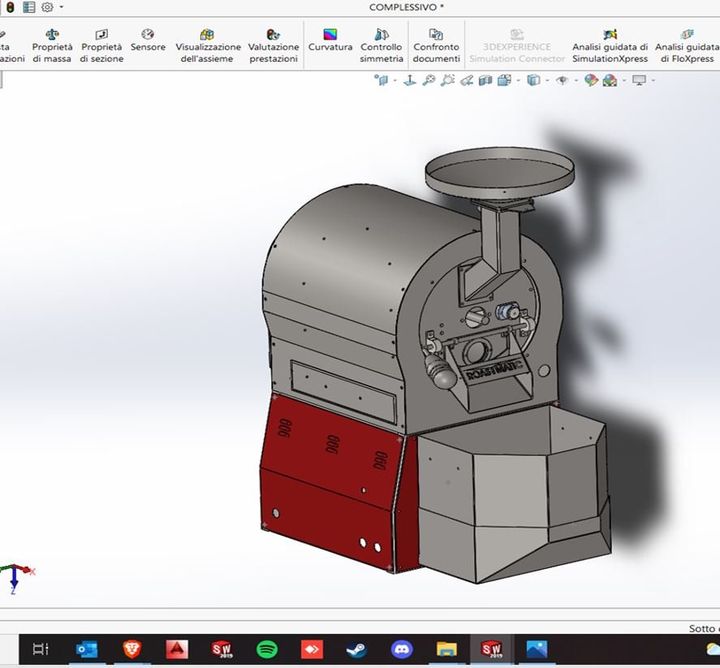Open AutoCAD from the taskbar
The height and width of the screenshot is (668, 720).
click(x=177, y=649)
